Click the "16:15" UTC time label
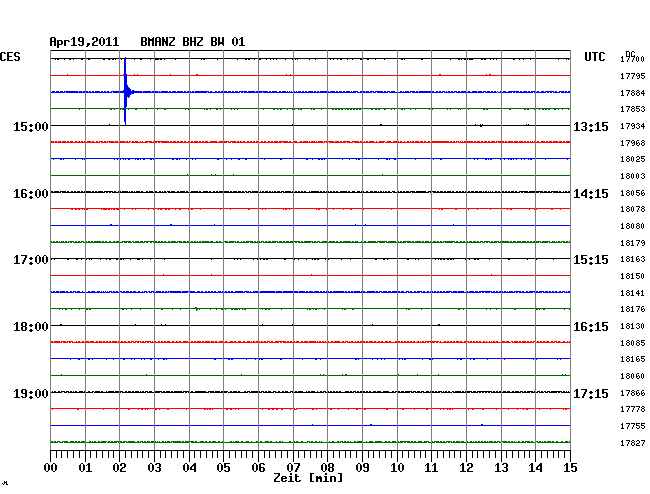 [591, 327]
